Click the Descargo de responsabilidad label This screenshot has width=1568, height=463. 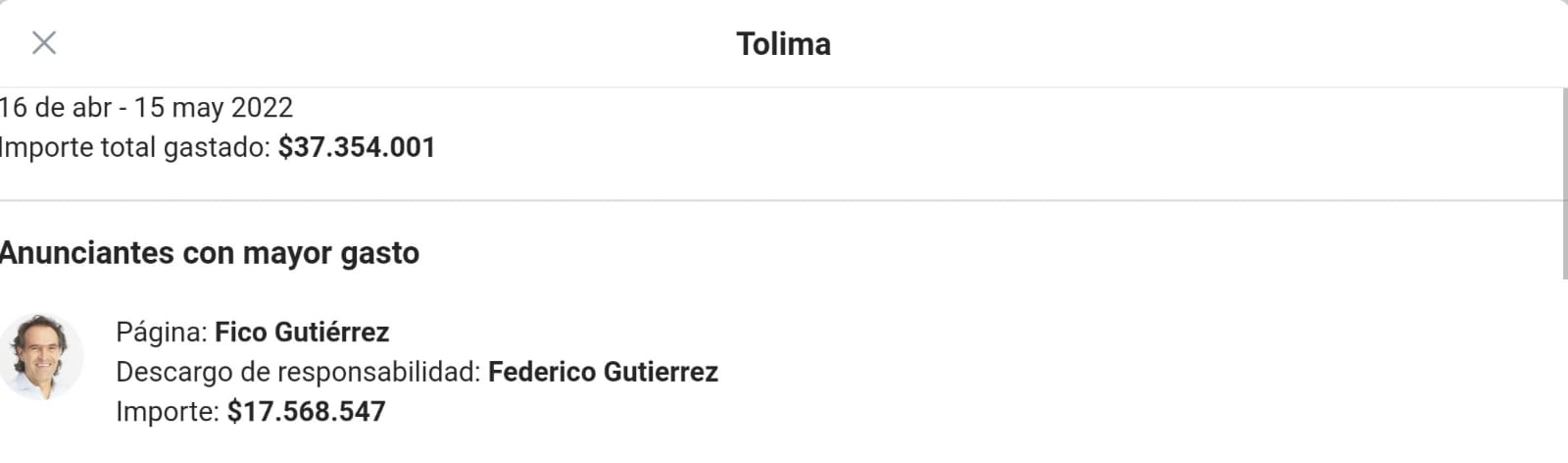click(x=298, y=372)
